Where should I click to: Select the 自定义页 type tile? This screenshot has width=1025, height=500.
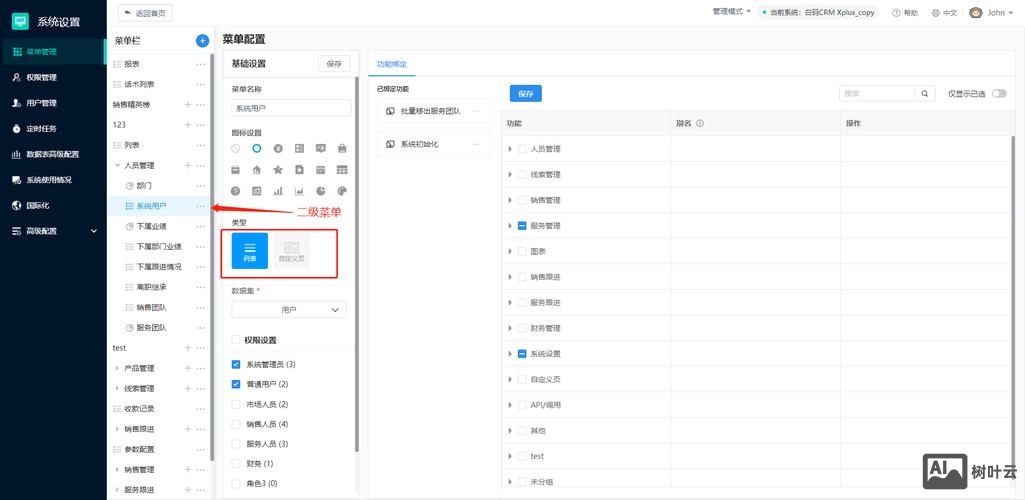tap(292, 250)
